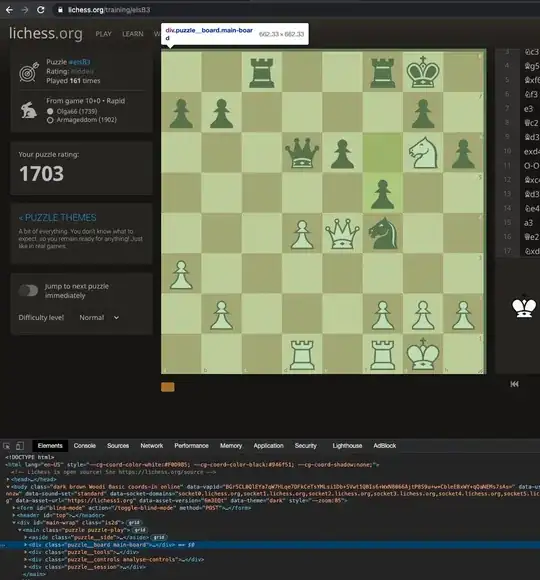Screen dimensions: 540x580
Task: Click the browser forward arrow
Action: (x=25, y=10)
